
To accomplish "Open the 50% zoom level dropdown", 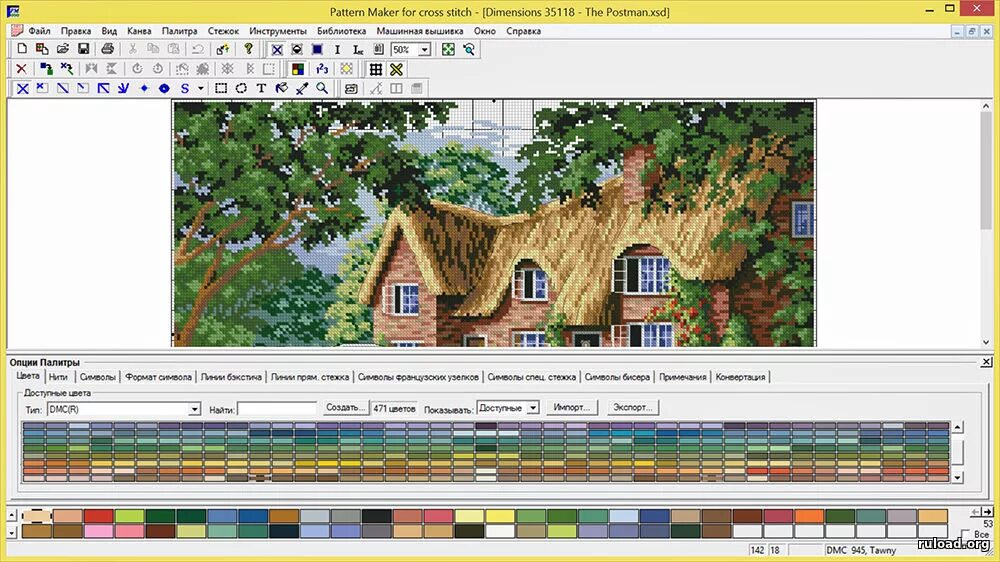I will [x=425, y=49].
